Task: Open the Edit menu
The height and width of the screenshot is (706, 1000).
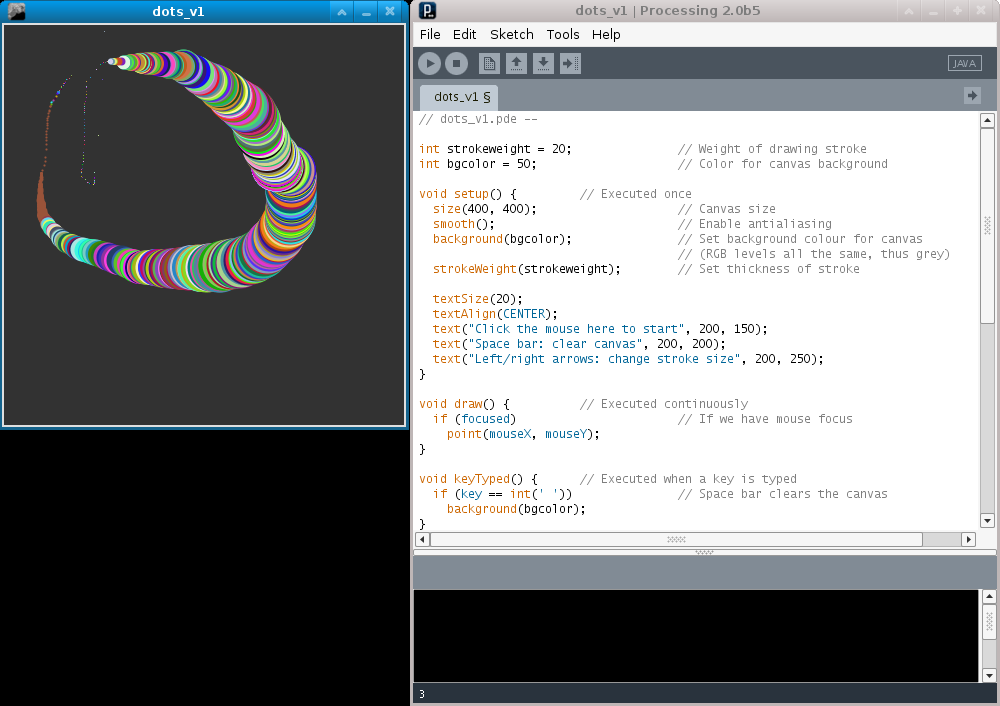Action: point(464,34)
